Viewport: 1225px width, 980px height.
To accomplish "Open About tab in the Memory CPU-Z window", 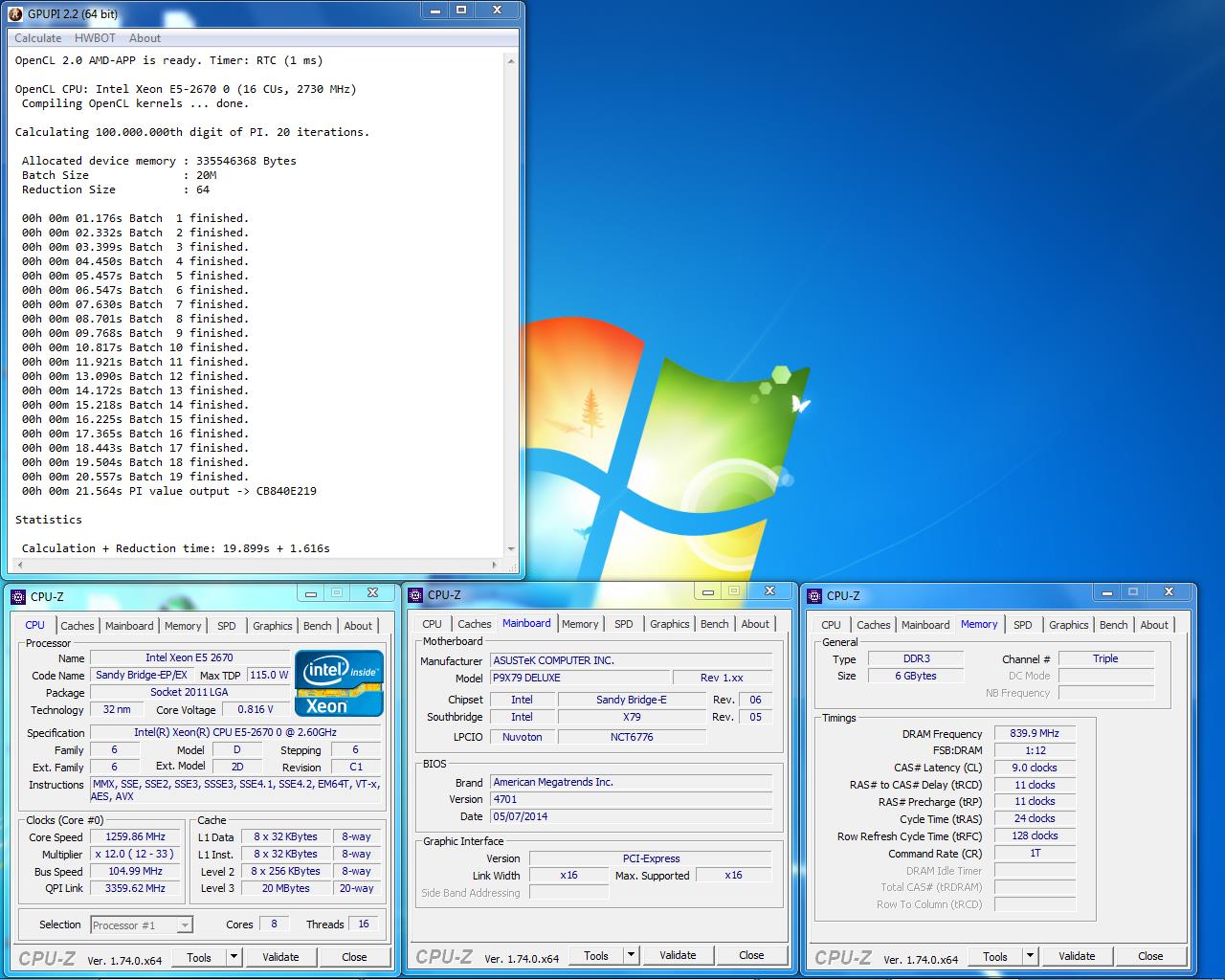I will [1154, 625].
